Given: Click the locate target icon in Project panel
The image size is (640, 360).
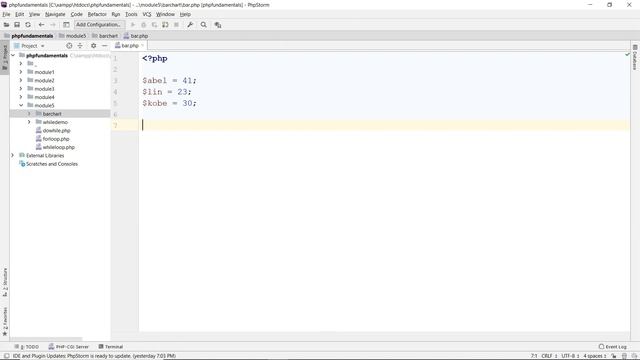Looking at the screenshot, I should point(69,46).
